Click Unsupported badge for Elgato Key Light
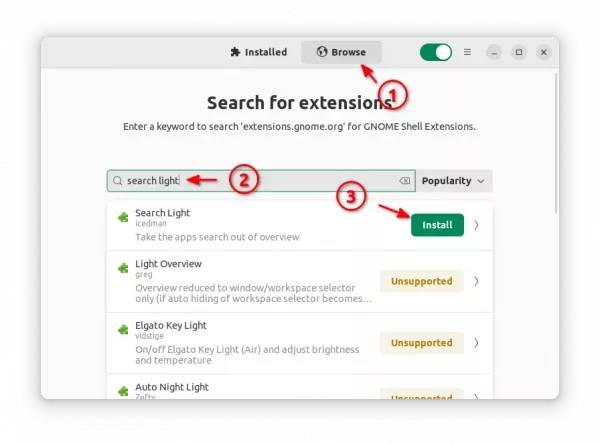 click(x=422, y=343)
